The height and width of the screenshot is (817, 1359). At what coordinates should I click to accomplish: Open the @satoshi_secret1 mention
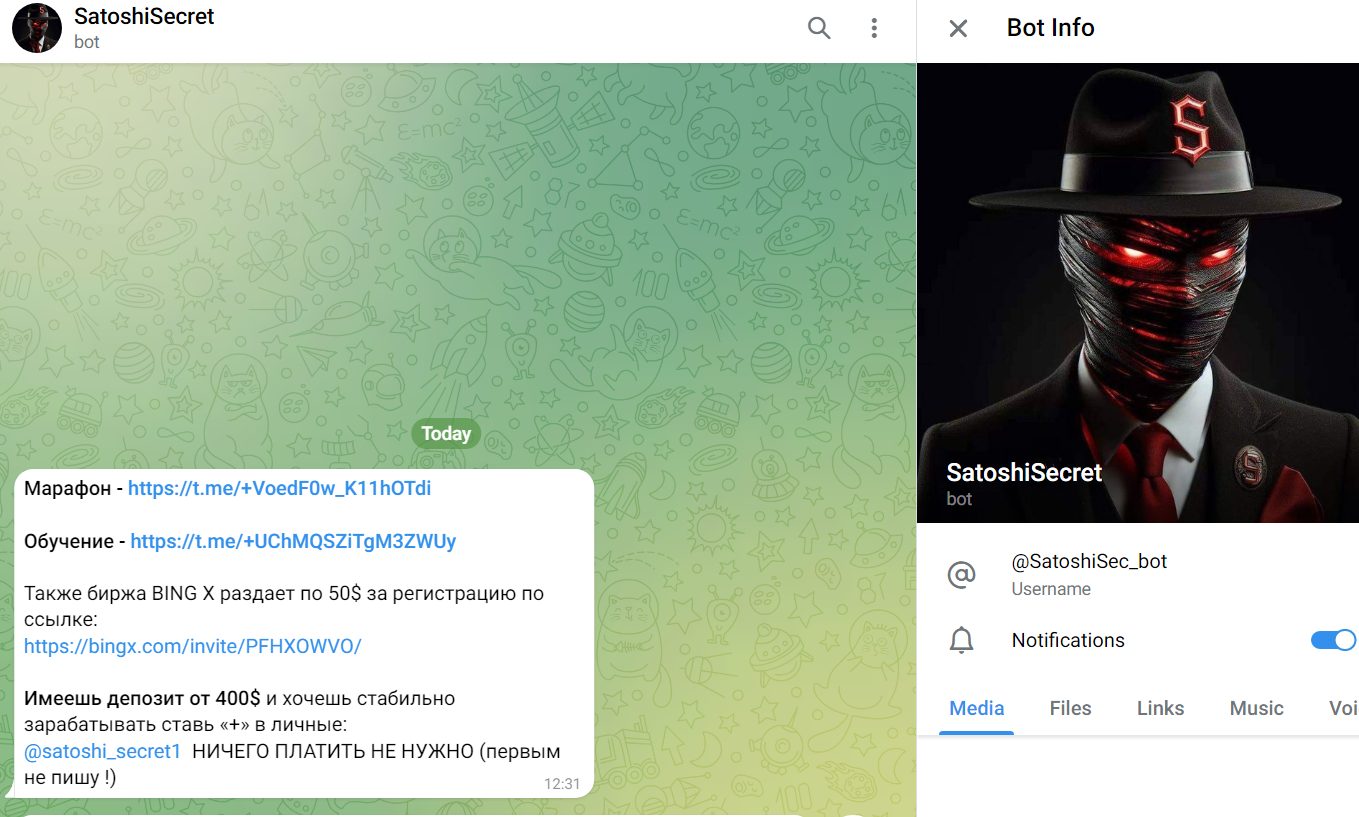pos(102,751)
